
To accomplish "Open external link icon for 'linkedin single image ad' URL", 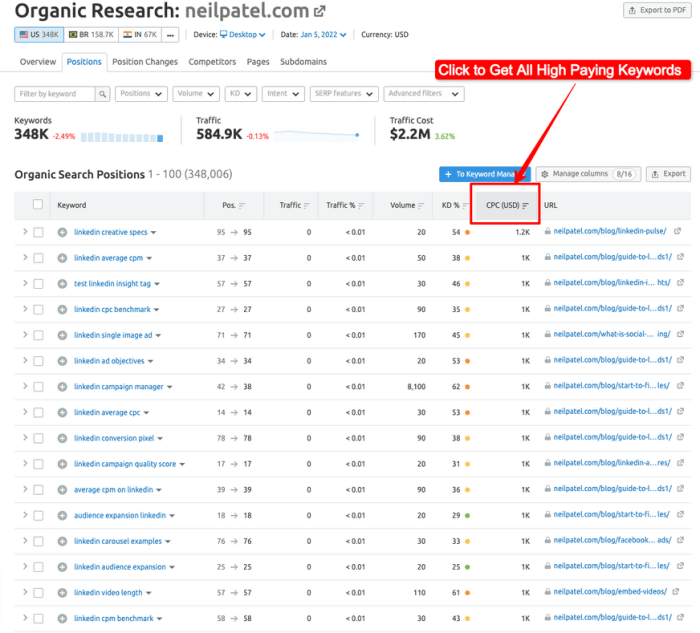I will (x=680, y=334).
